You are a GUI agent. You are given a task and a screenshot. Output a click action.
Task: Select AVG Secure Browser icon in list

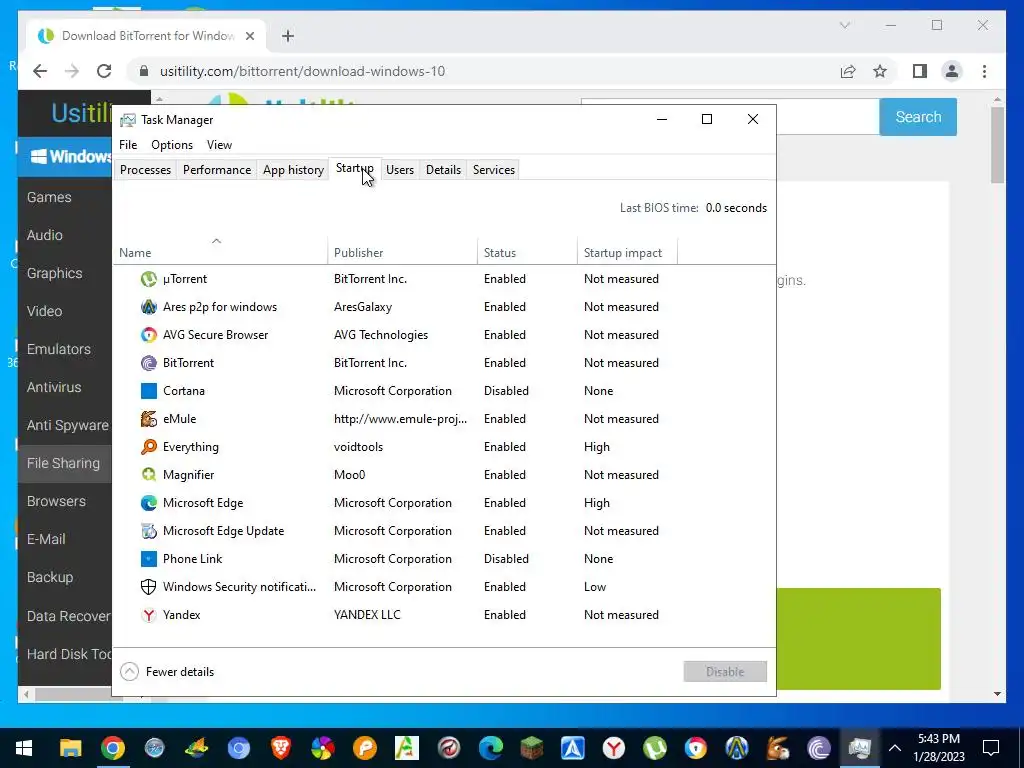click(149, 335)
